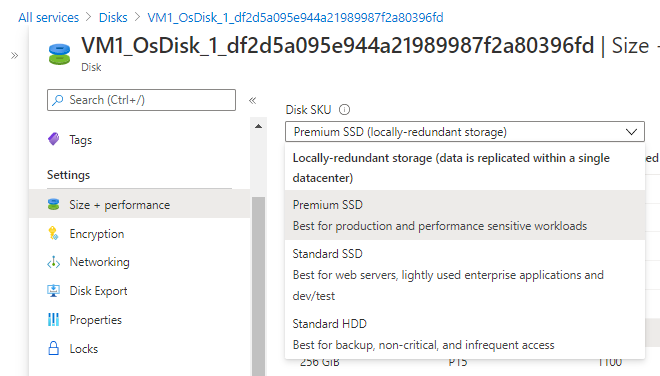This screenshot has width=660, height=376.
Task: Navigate to Disks breadcrumb
Action: [x=113, y=18]
